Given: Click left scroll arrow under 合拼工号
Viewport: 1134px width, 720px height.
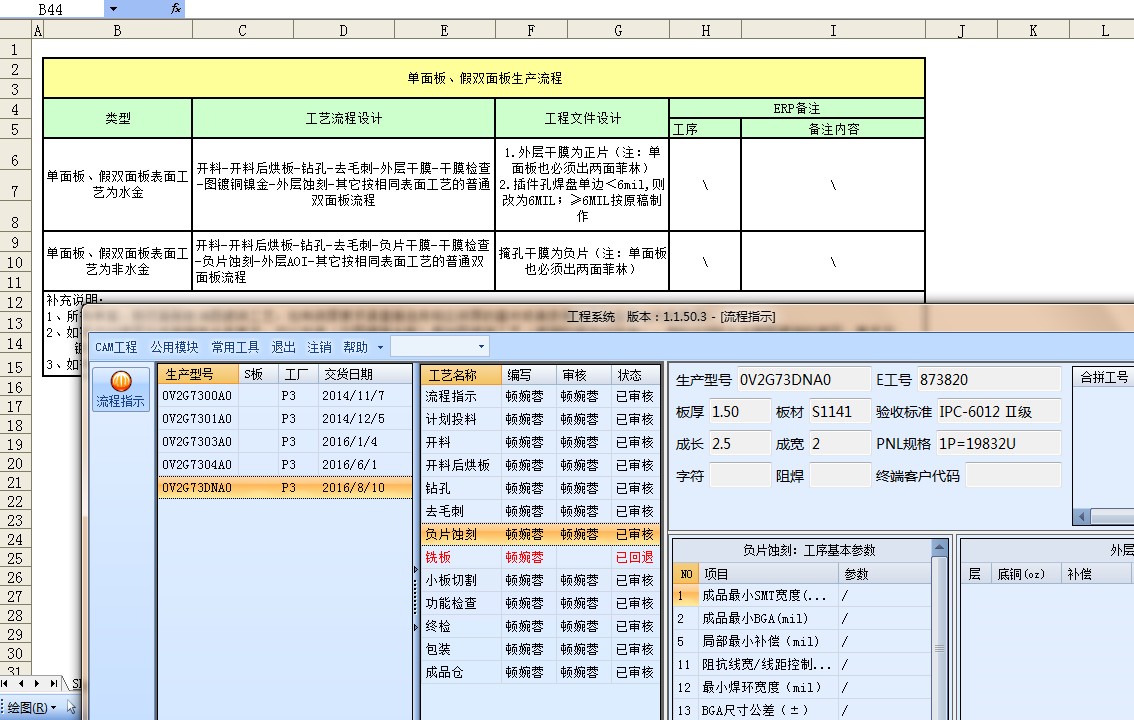Looking at the screenshot, I should (x=1082, y=517).
